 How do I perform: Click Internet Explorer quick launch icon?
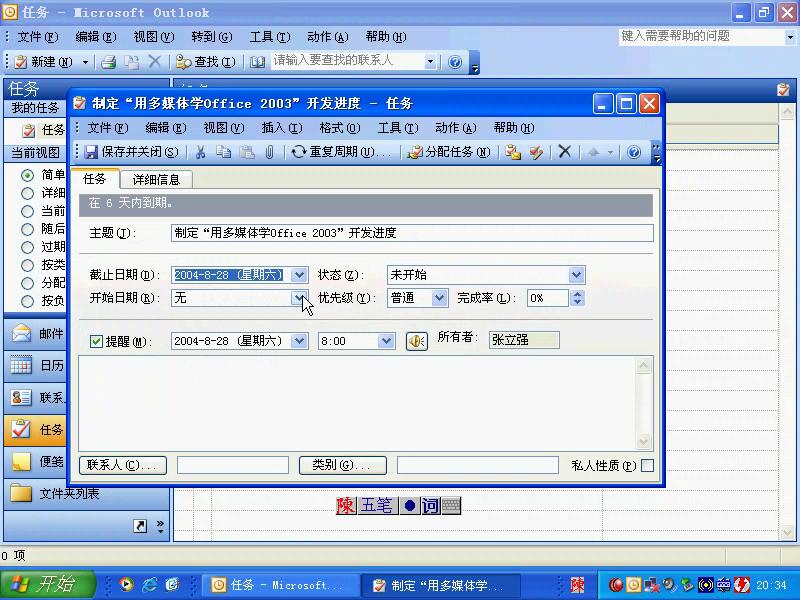click(149, 585)
